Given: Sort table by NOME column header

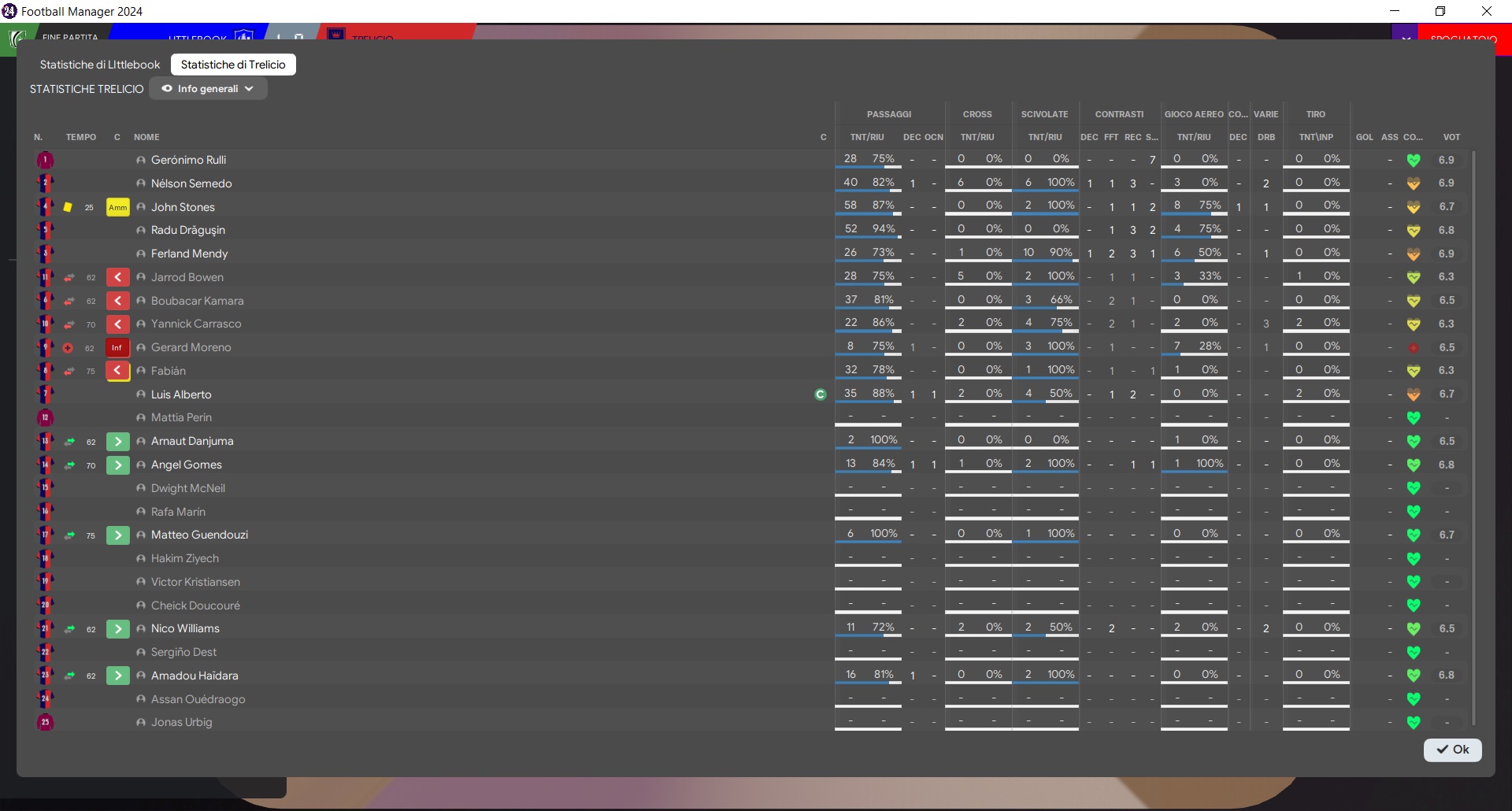Looking at the screenshot, I should [x=146, y=137].
